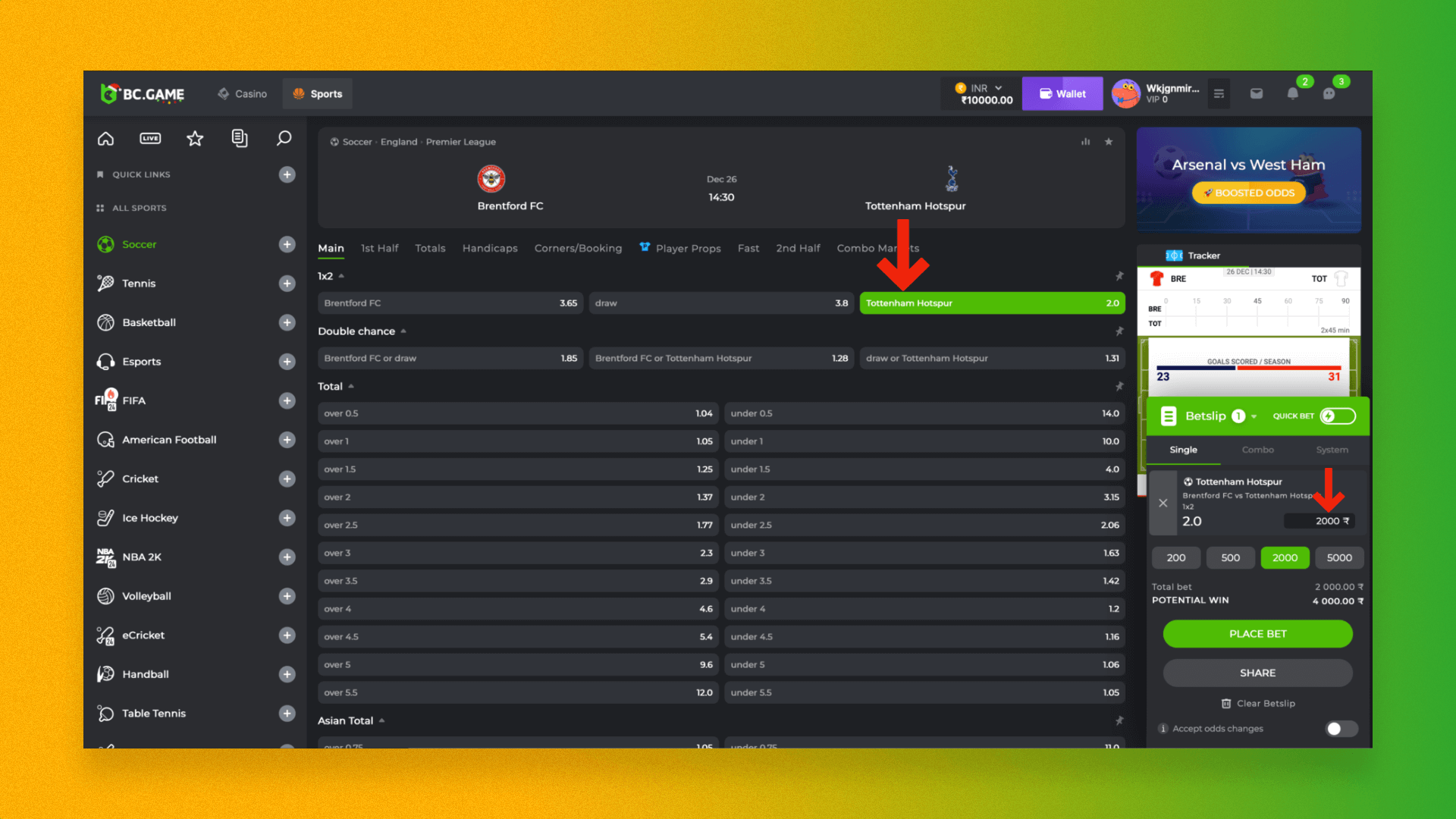Select the Player Props tab

point(687,248)
